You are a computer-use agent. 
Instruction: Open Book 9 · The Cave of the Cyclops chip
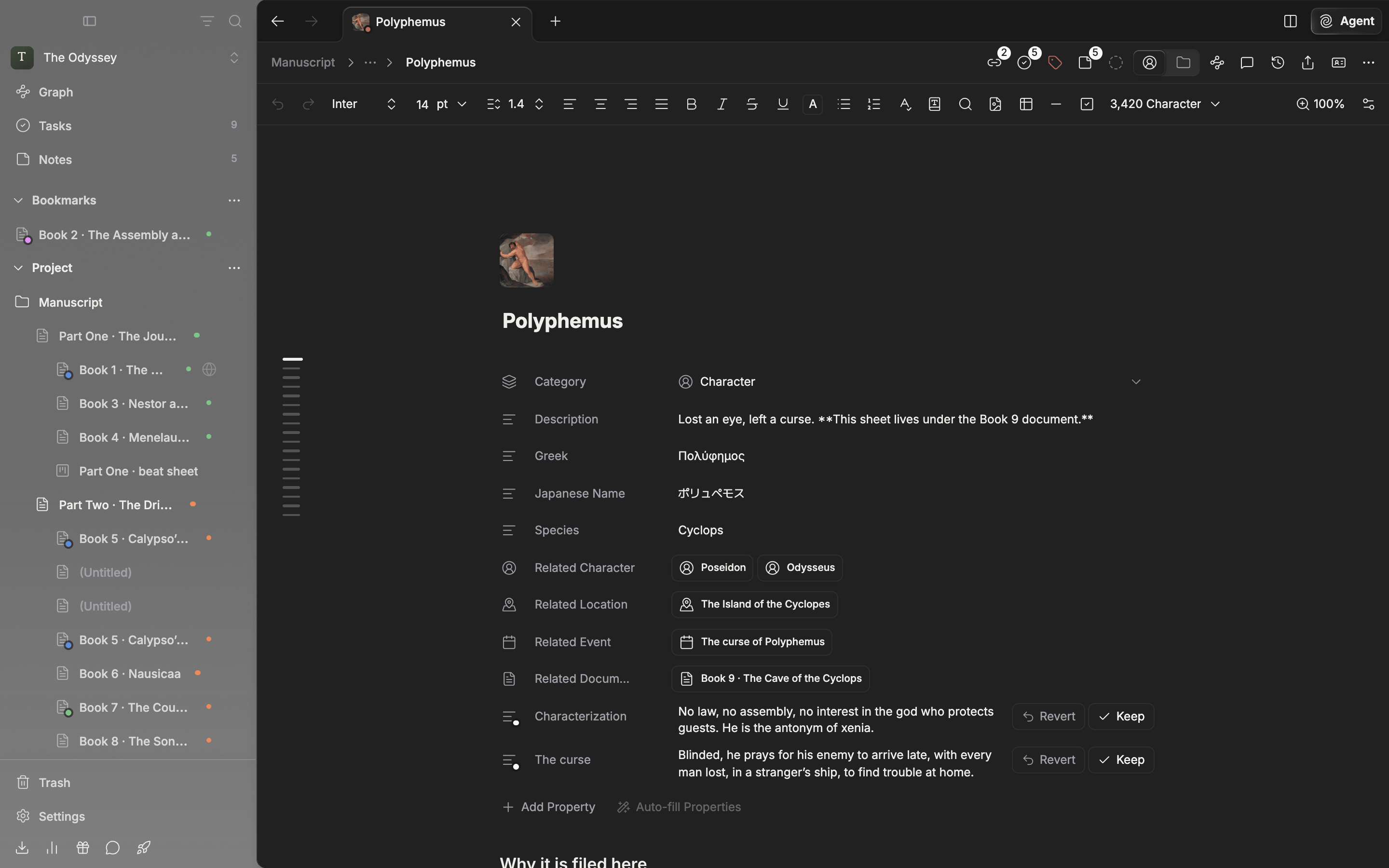770,678
